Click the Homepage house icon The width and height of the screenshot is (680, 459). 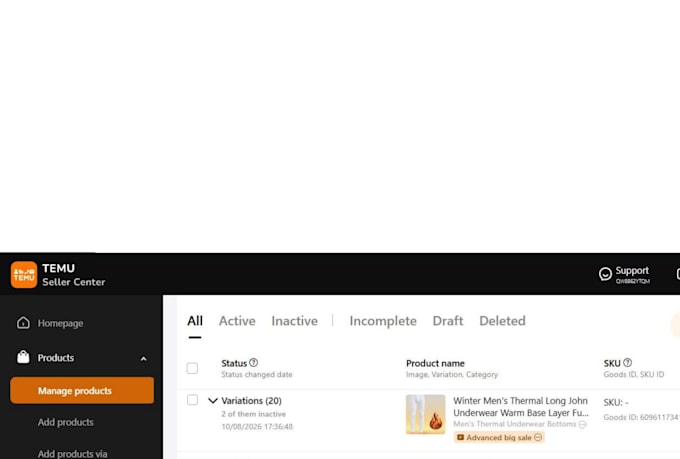point(23,323)
